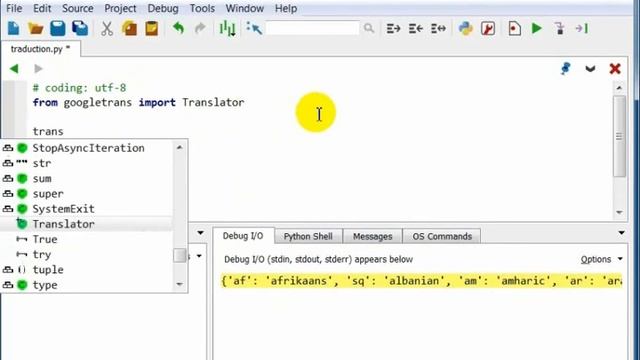Click the auto-indent toolbar icon
The image size is (640, 360).
pos(438,29)
